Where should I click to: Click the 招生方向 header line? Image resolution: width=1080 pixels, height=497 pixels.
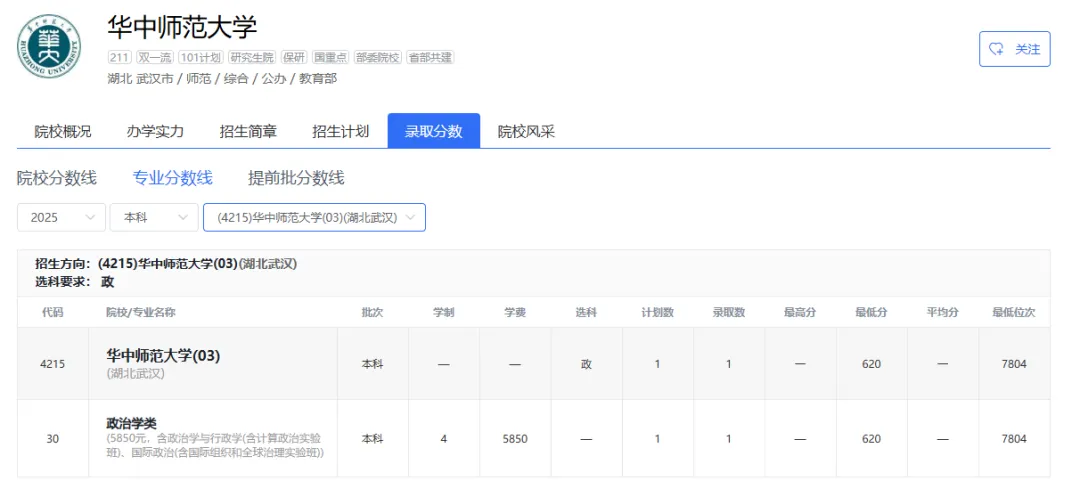click(166, 264)
